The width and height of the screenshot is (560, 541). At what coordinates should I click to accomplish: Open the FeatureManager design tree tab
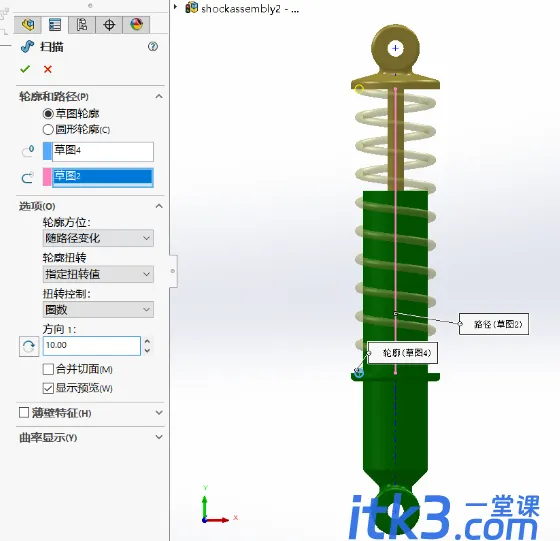click(x=28, y=25)
